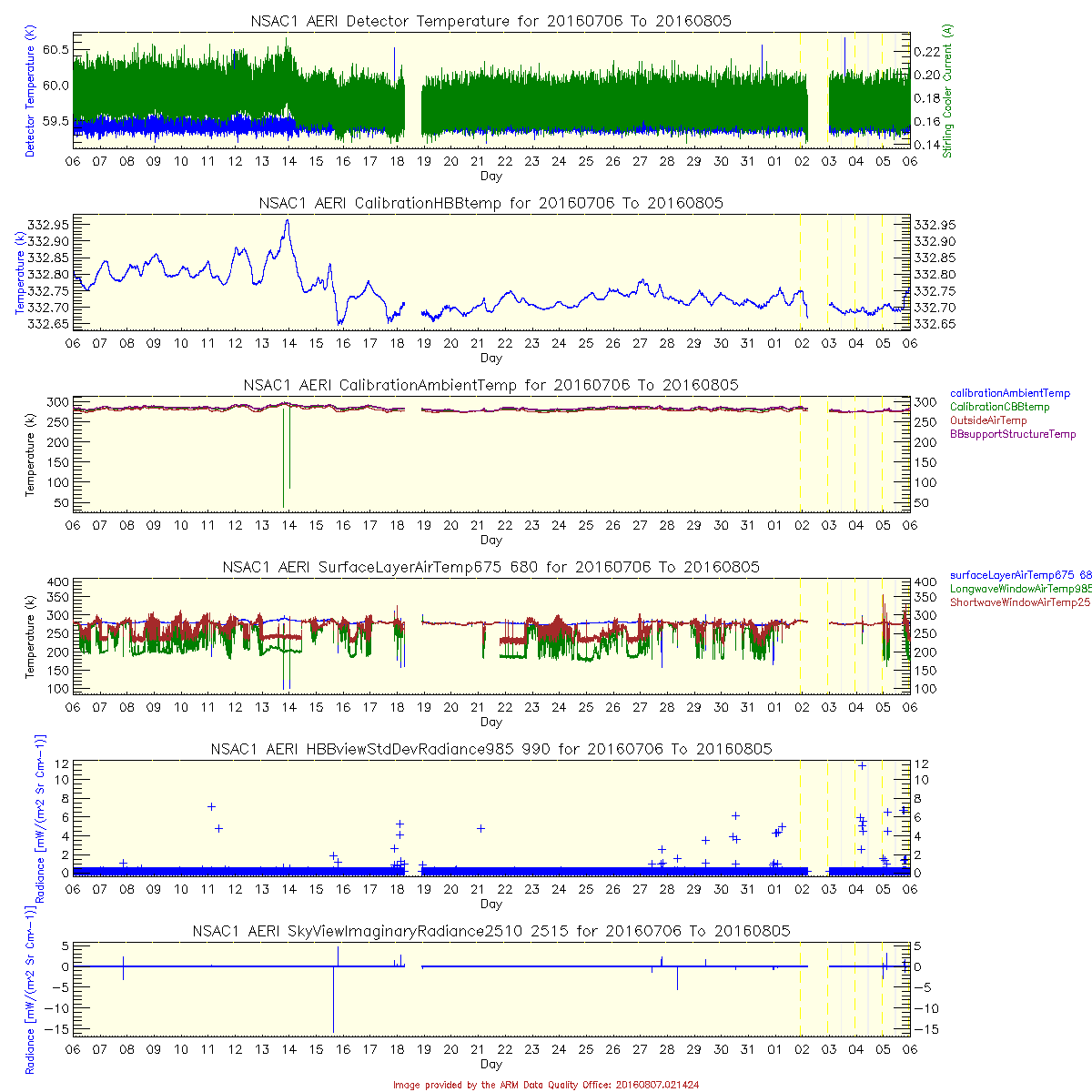Select the BBsupportStructureTemp legend entry
The width and height of the screenshot is (1092, 1092).
[x=1013, y=435]
